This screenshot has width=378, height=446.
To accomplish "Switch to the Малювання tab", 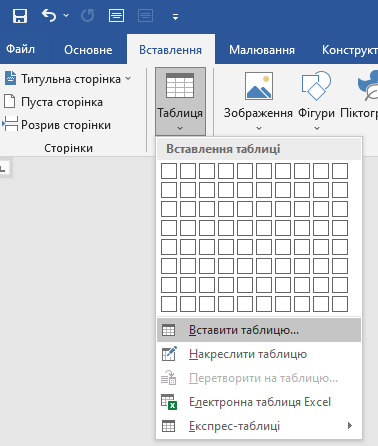I will [x=262, y=50].
